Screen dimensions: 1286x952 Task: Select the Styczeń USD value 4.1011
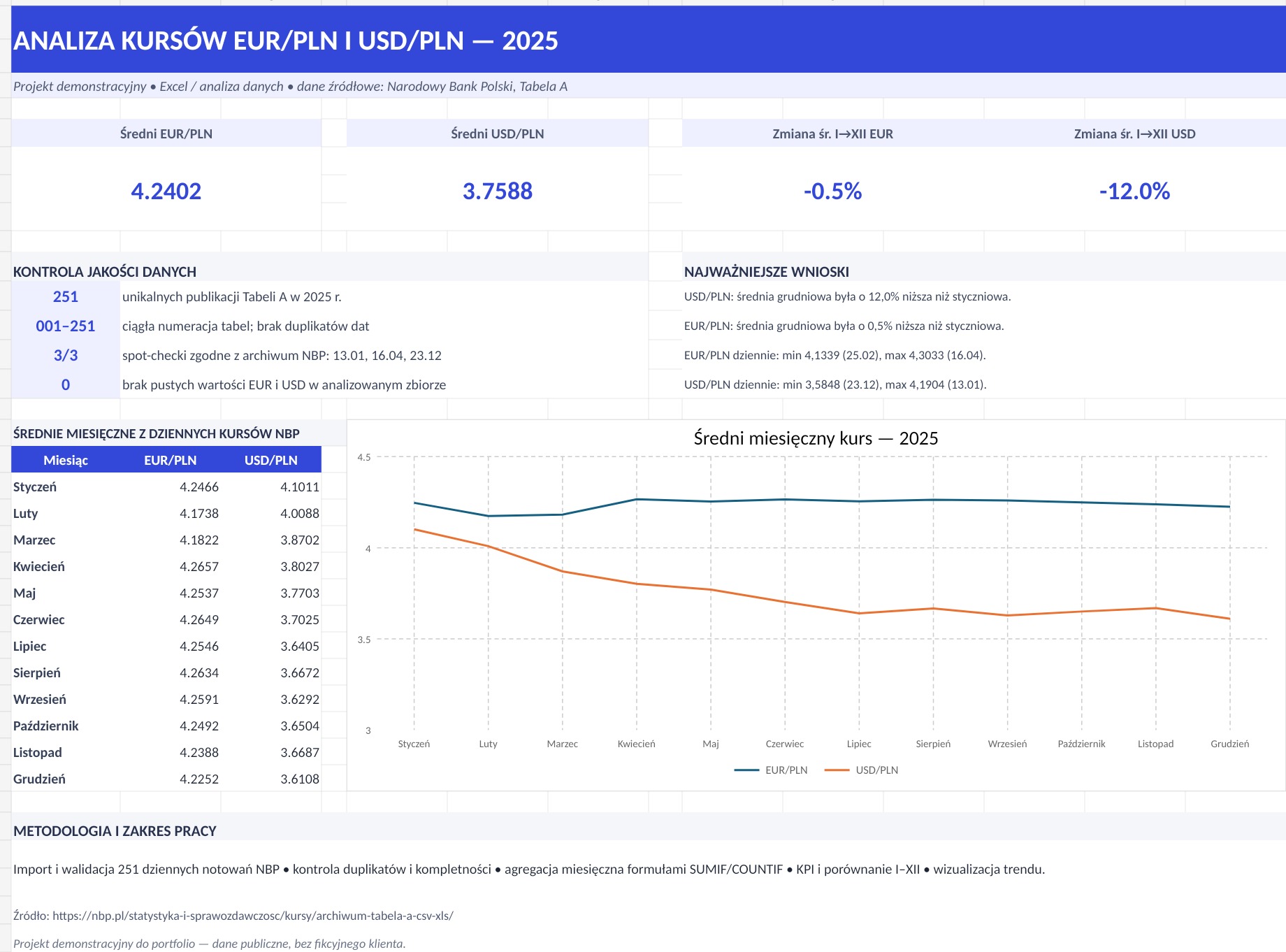300,487
